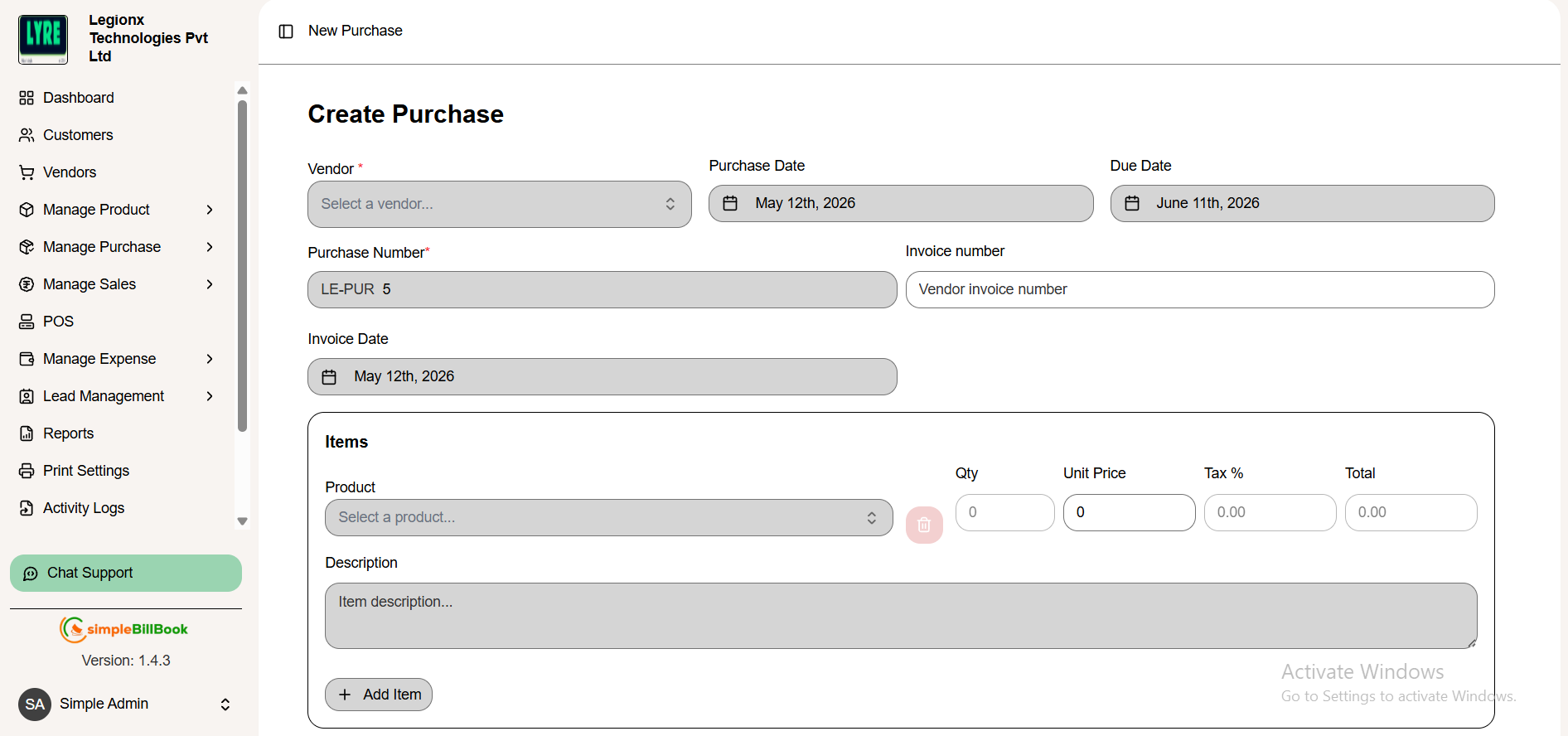Click the POS register icon
This screenshot has height=736, width=1568.
[27, 322]
